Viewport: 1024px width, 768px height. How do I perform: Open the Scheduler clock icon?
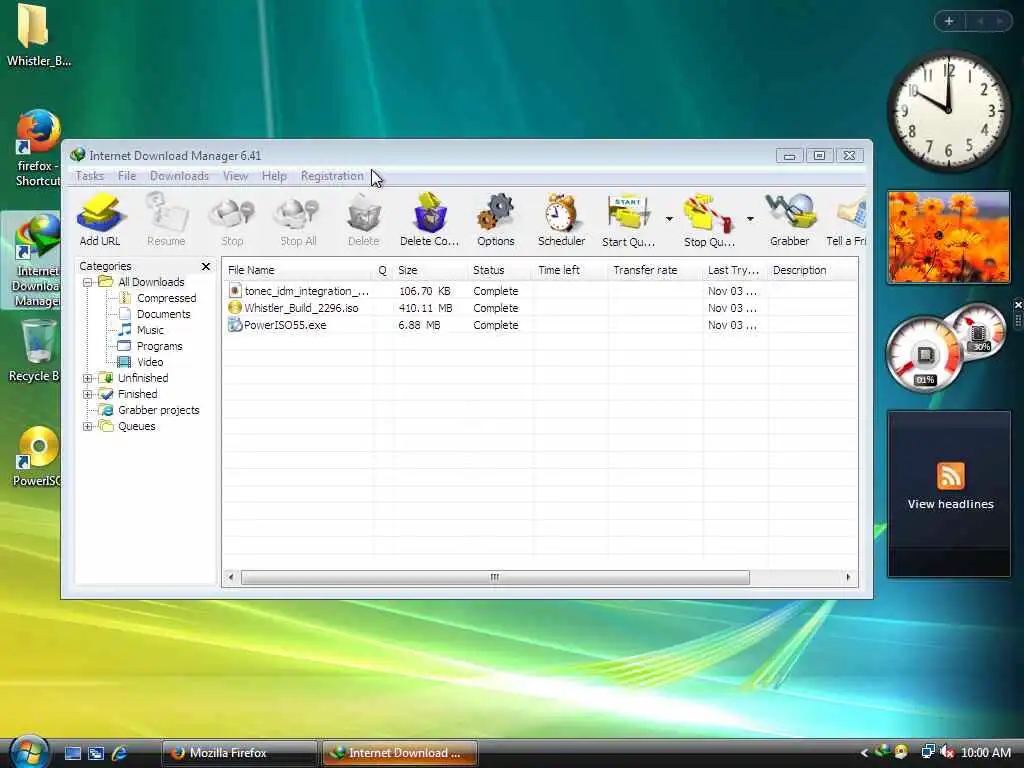[x=561, y=220]
